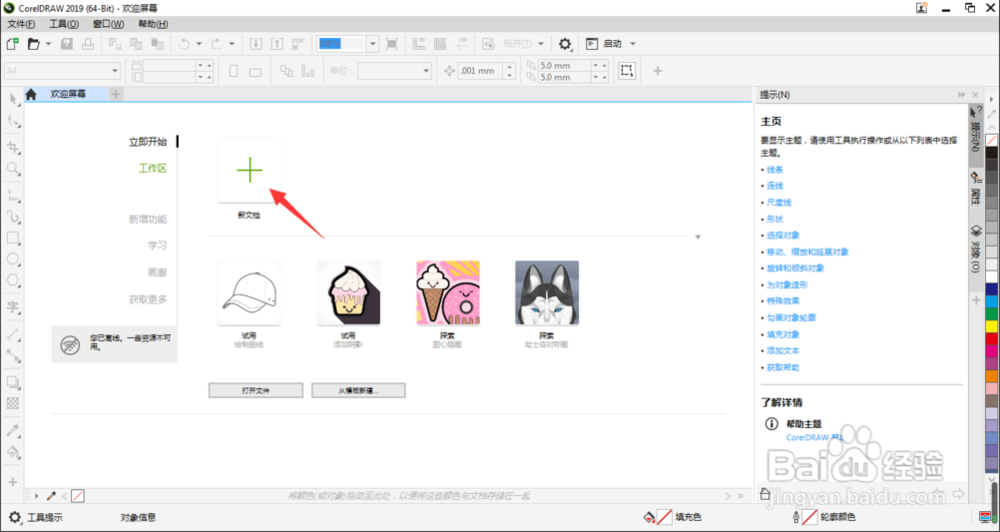The height and width of the screenshot is (532, 1000).
Task: Click the Redo arrow icon
Action: (217, 44)
